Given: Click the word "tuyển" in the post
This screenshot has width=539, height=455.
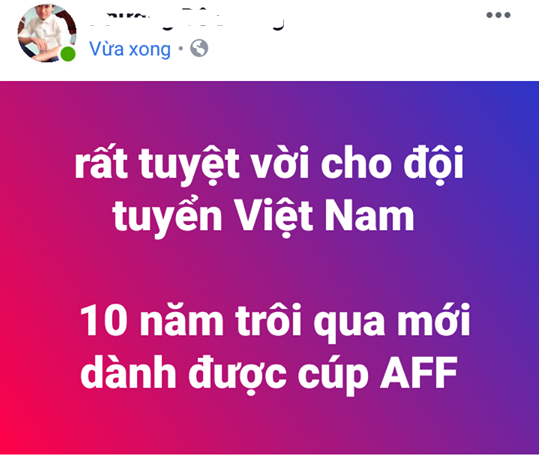Looking at the screenshot, I should pos(167,217).
